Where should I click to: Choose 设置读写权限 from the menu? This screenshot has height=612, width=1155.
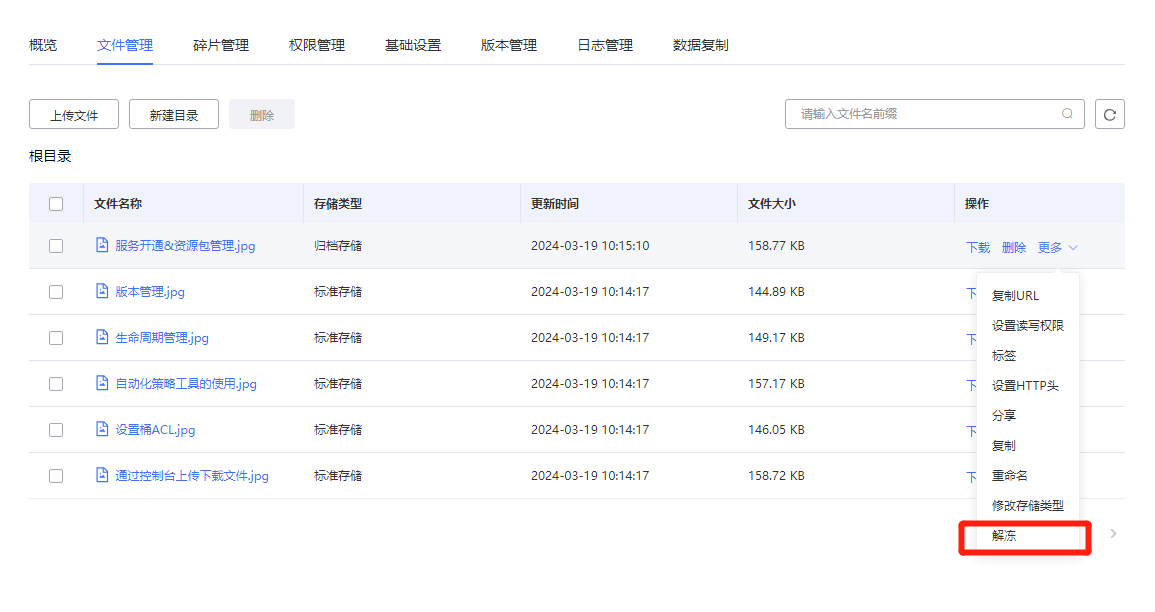1028,326
